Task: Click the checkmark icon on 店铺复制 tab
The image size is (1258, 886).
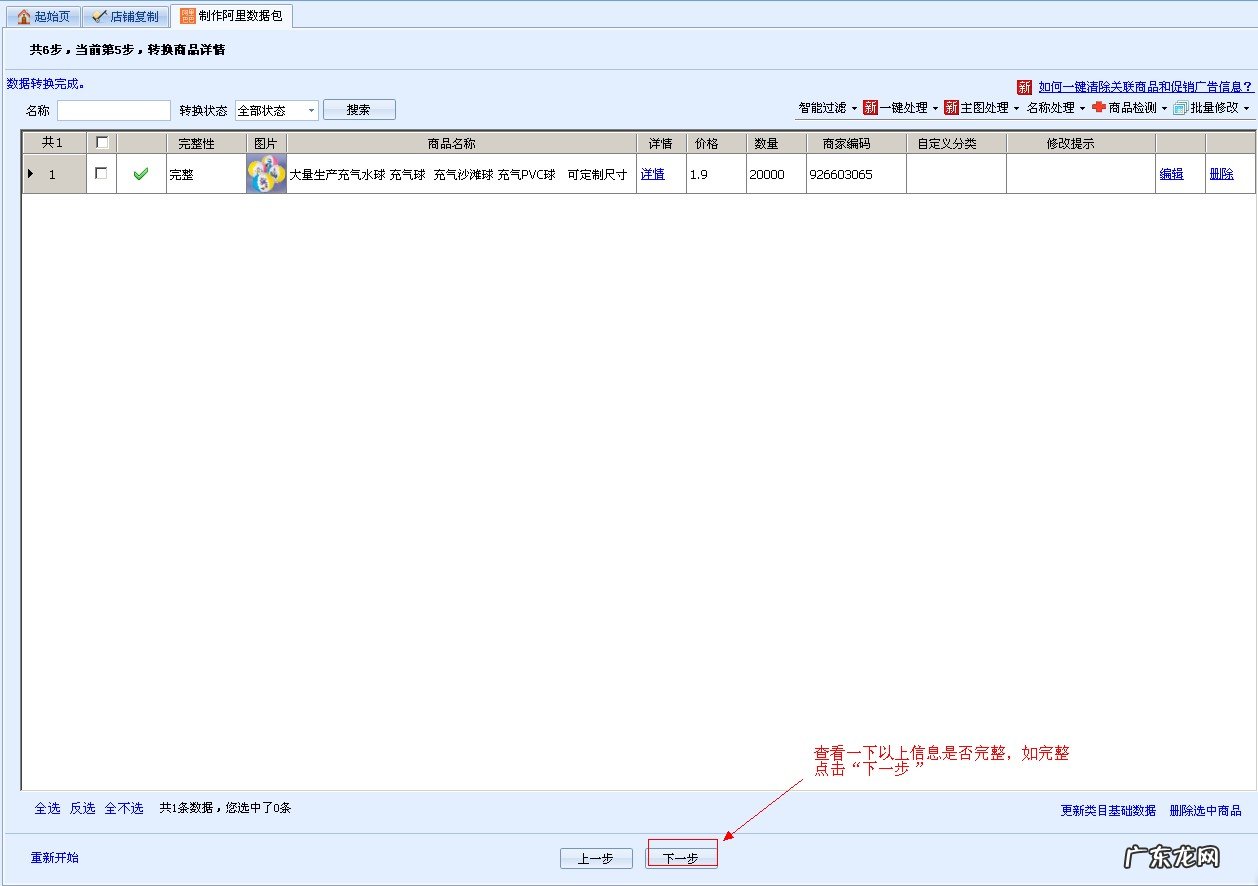Action: click(x=98, y=17)
